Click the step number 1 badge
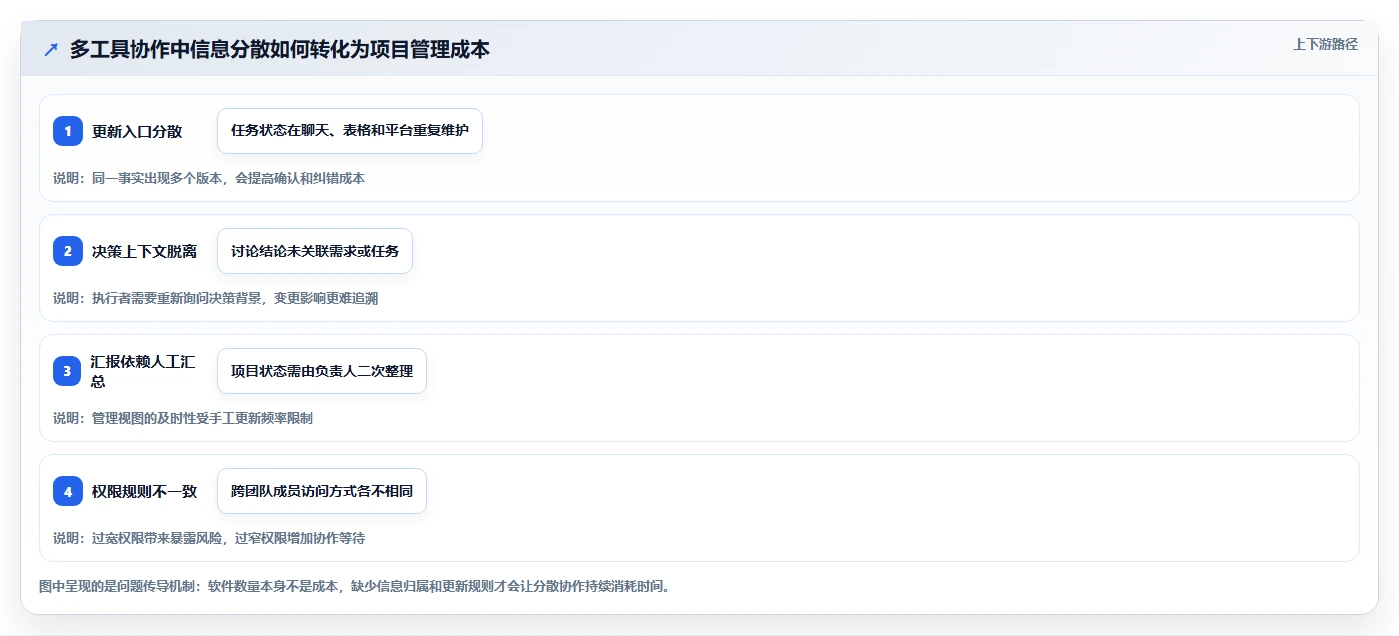This screenshot has width=1399, height=636. pyautogui.click(x=68, y=131)
